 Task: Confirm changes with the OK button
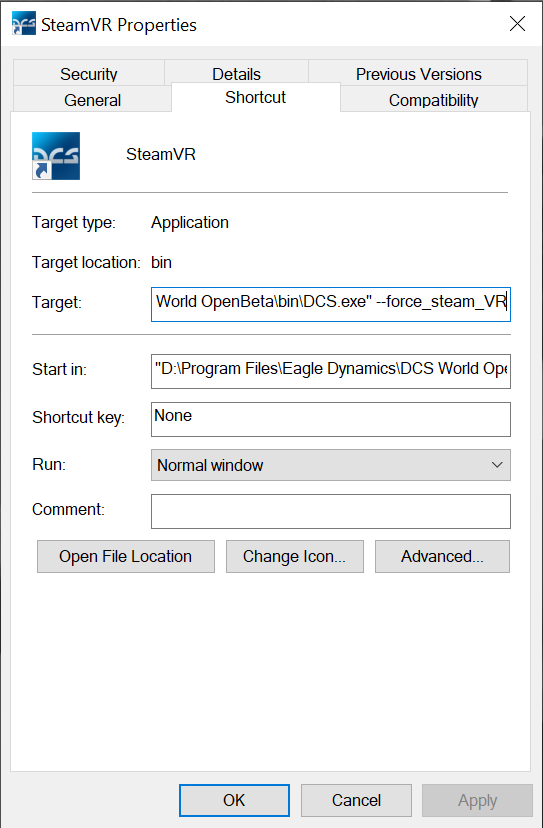tap(234, 800)
